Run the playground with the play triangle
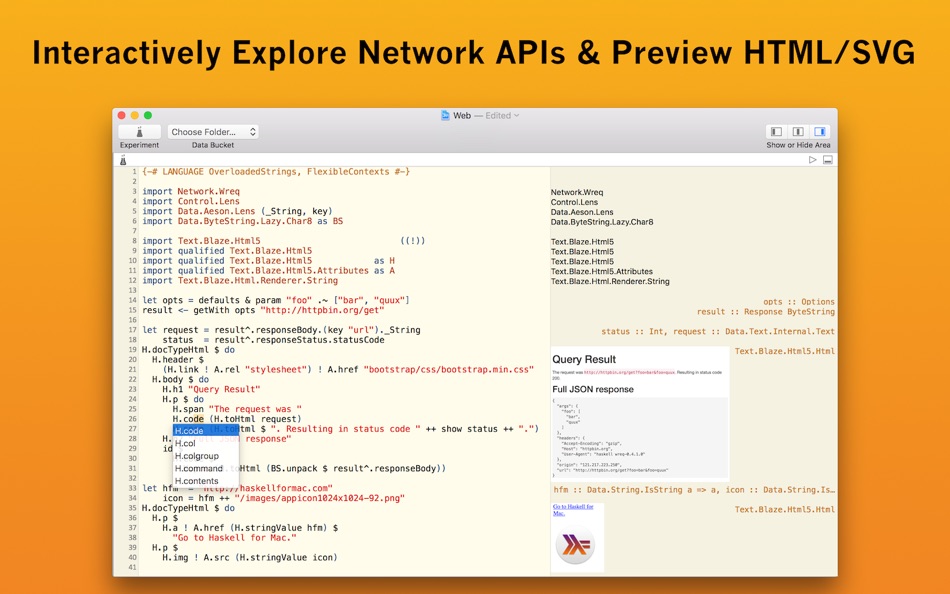This screenshot has width=950, height=594. tap(812, 160)
